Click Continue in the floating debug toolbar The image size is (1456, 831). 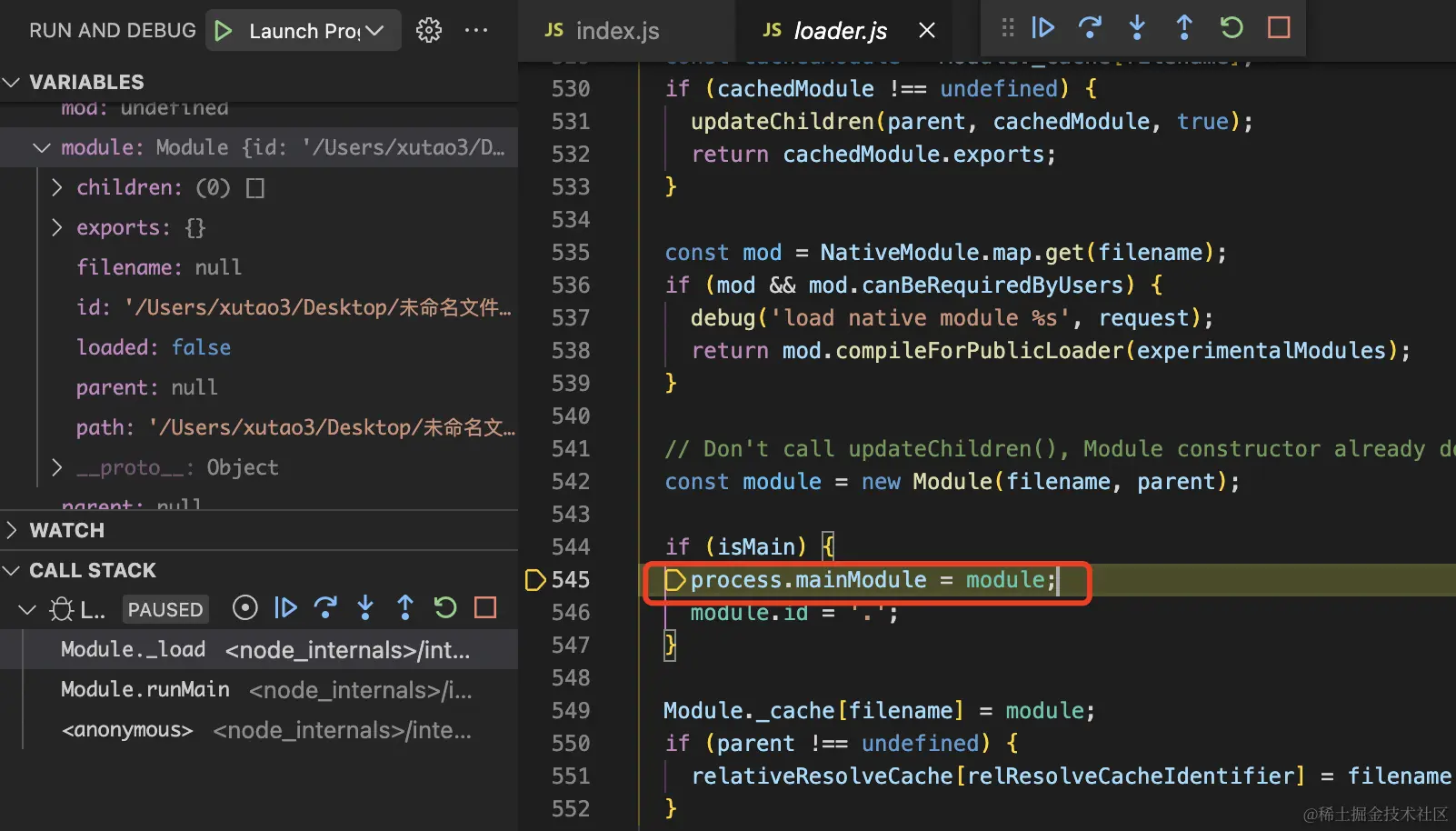1043,27
